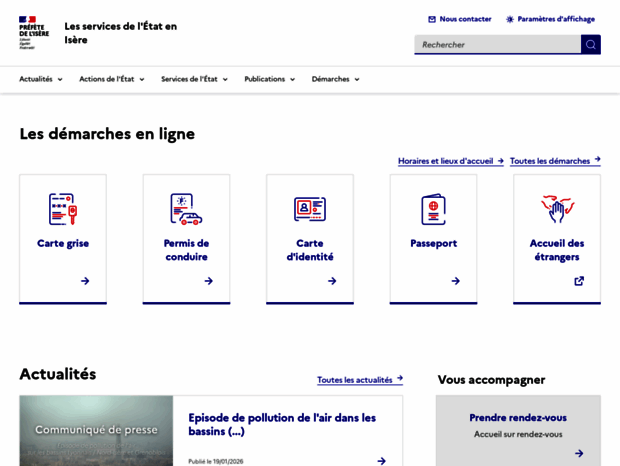Open the Nous contacter link
620x466 pixels.
point(460,19)
